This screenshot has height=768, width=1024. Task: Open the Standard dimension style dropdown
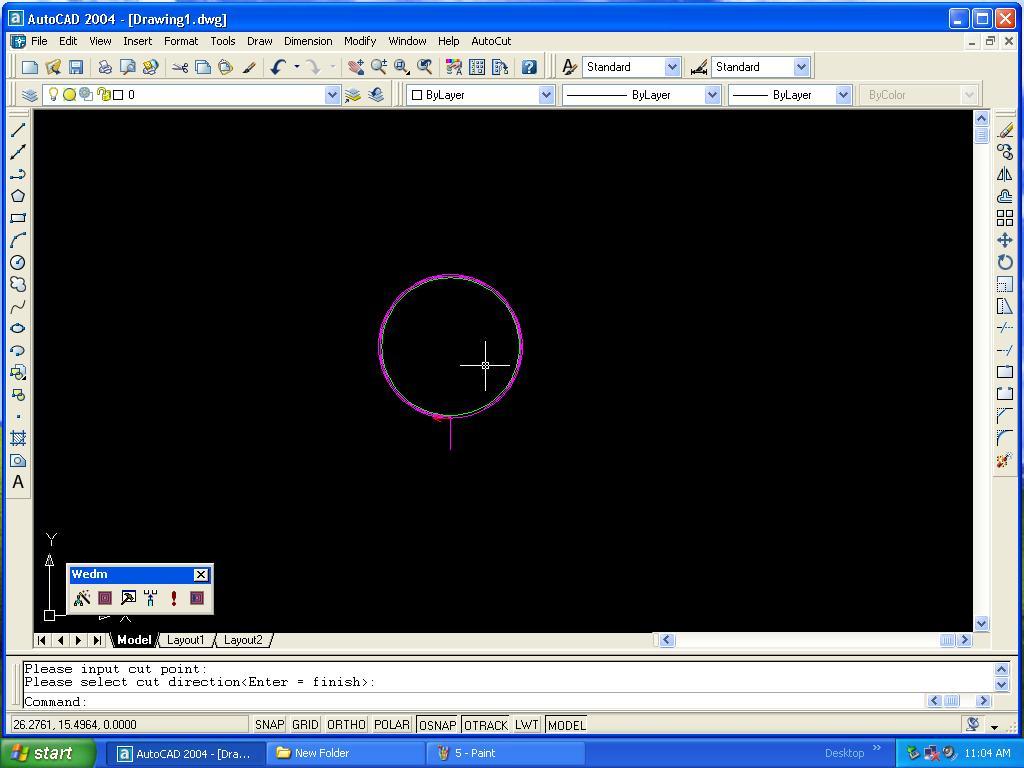[801, 67]
